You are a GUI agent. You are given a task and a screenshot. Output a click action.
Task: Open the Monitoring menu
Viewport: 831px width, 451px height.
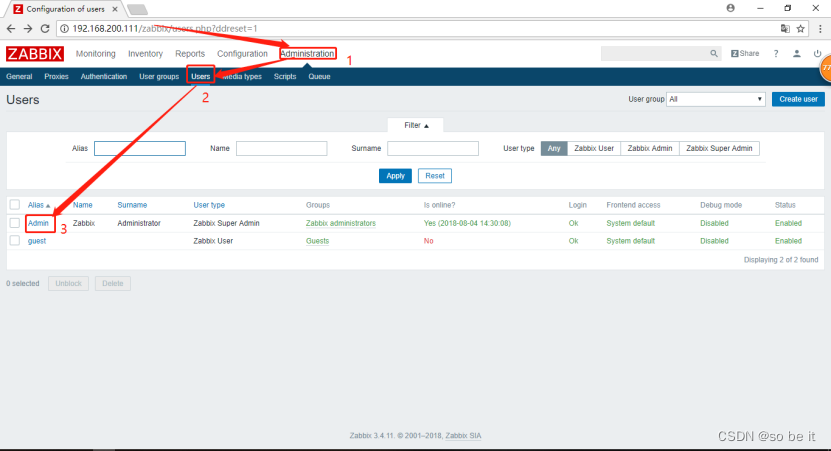[x=95, y=54]
